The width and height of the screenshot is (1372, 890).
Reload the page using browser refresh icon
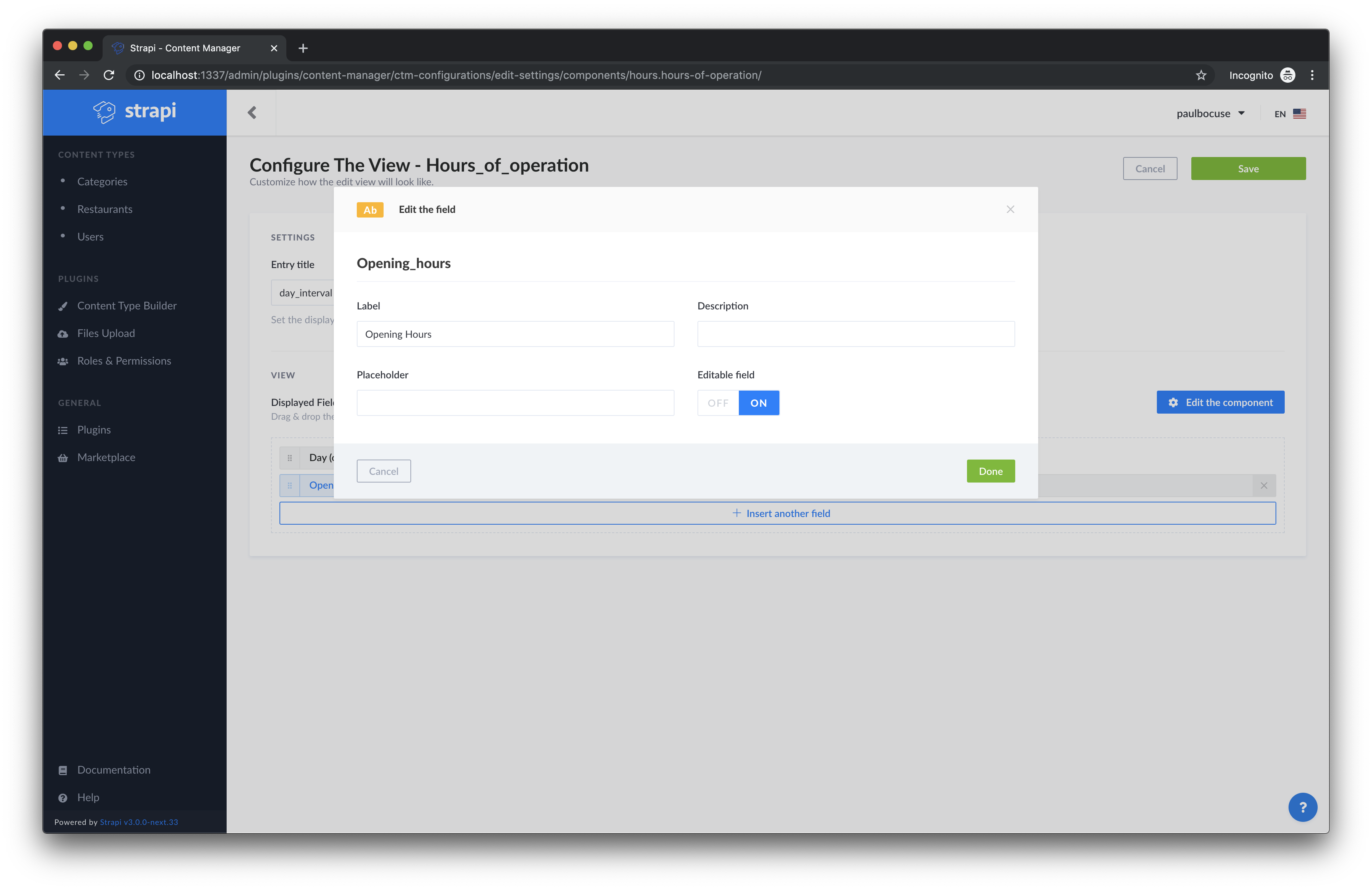[x=109, y=75]
